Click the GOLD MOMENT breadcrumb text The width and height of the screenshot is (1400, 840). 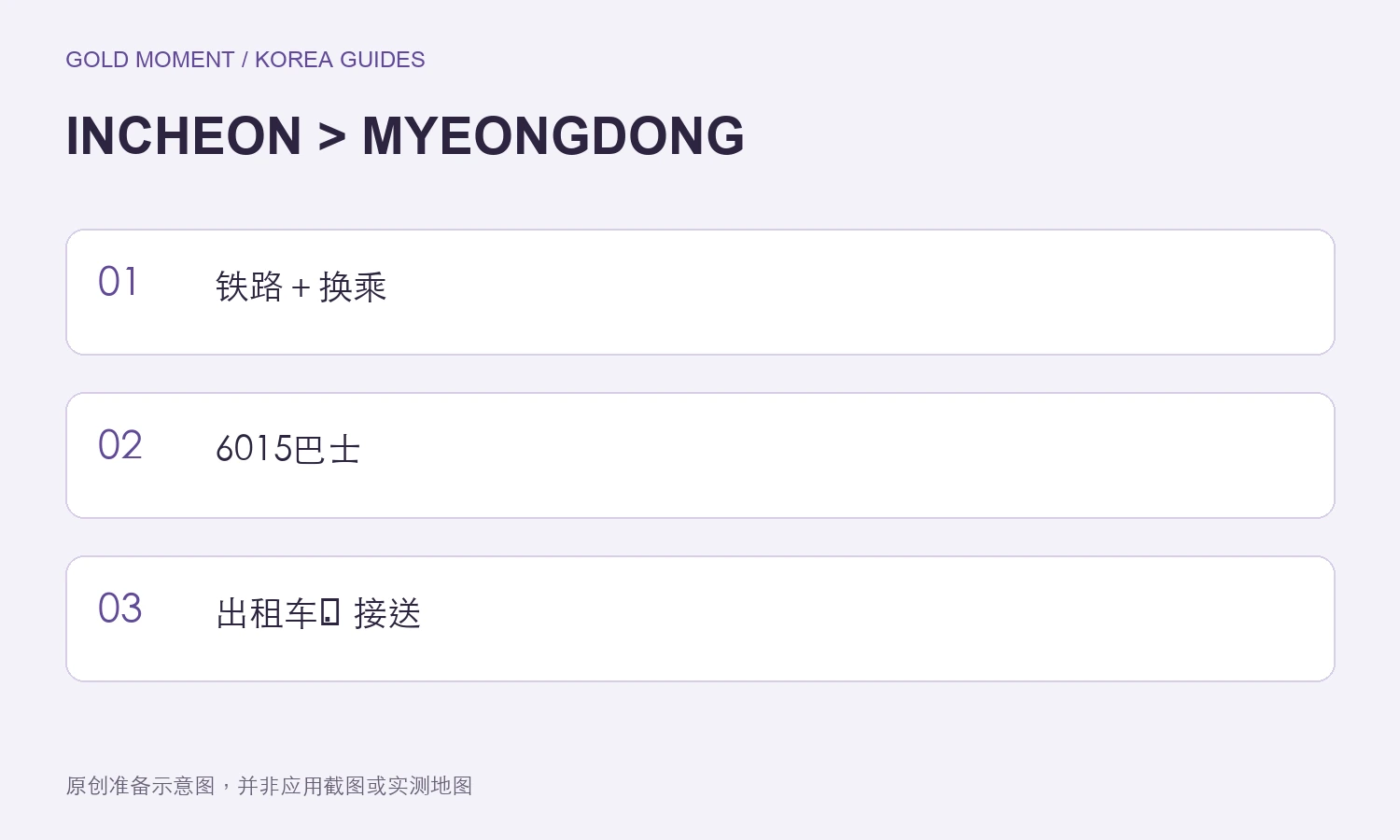coord(149,60)
